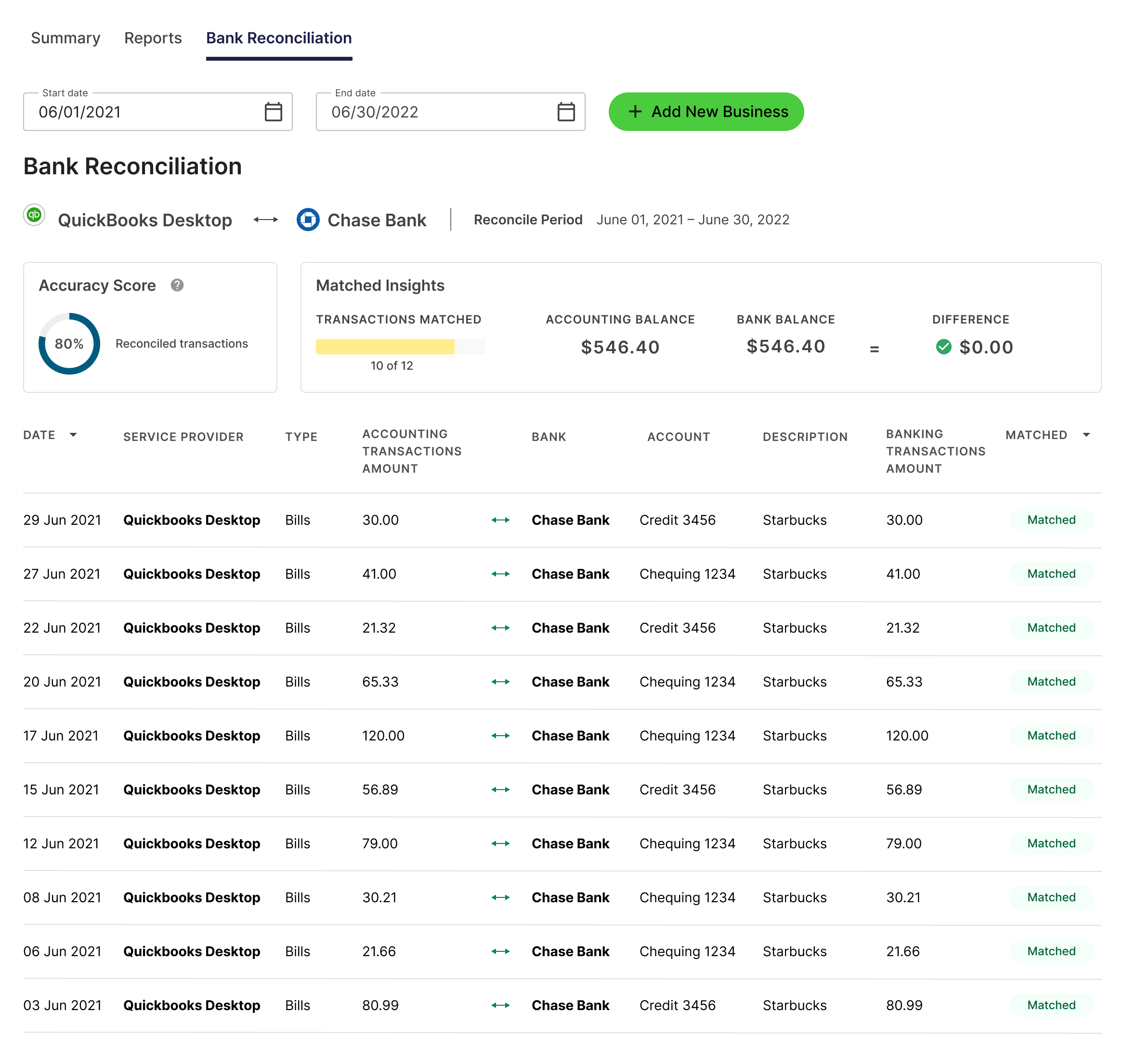1124x1064 pixels.
Task: Select the Bank Reconciliation tab
Action: pyautogui.click(x=278, y=38)
